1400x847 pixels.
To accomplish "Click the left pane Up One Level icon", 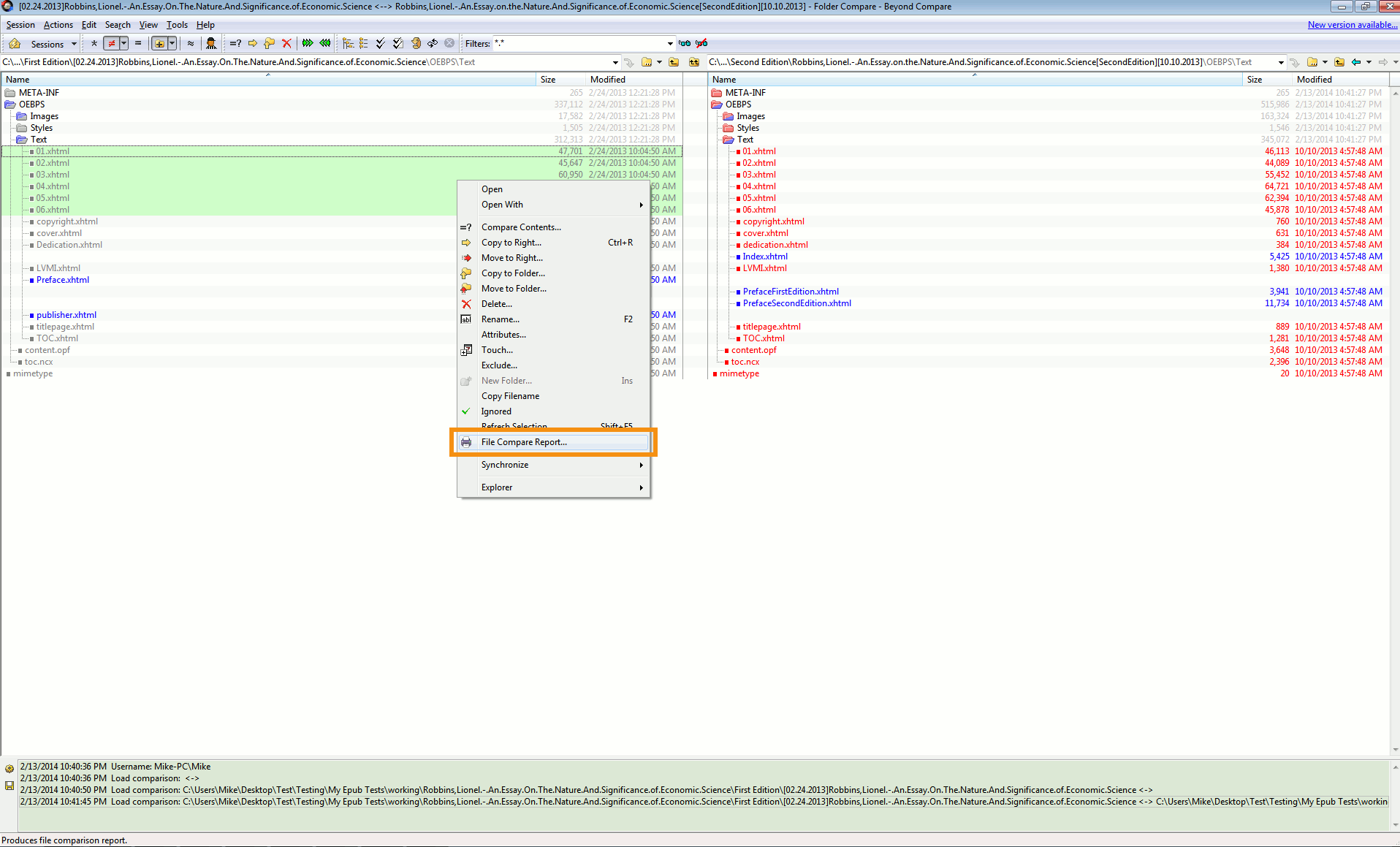I will (674, 62).
